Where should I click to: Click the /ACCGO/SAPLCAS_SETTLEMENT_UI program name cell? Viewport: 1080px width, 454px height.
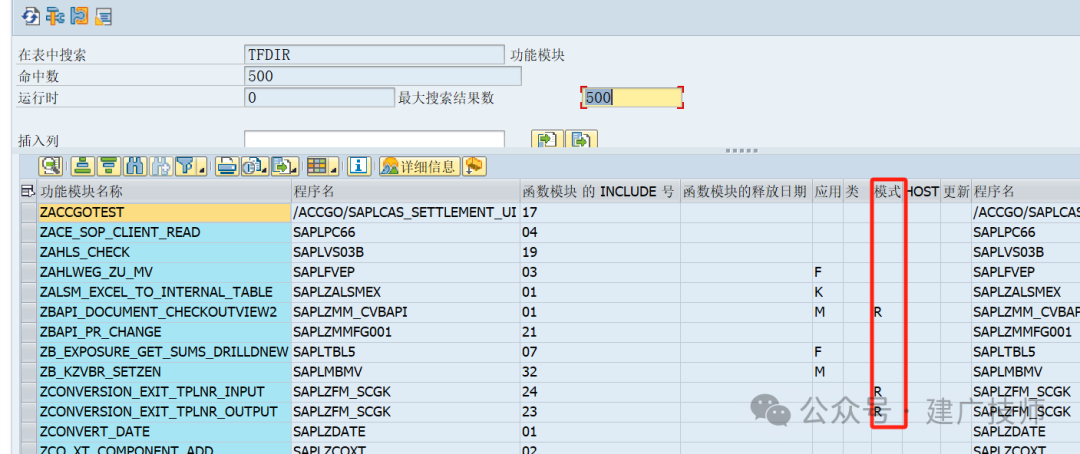405,212
